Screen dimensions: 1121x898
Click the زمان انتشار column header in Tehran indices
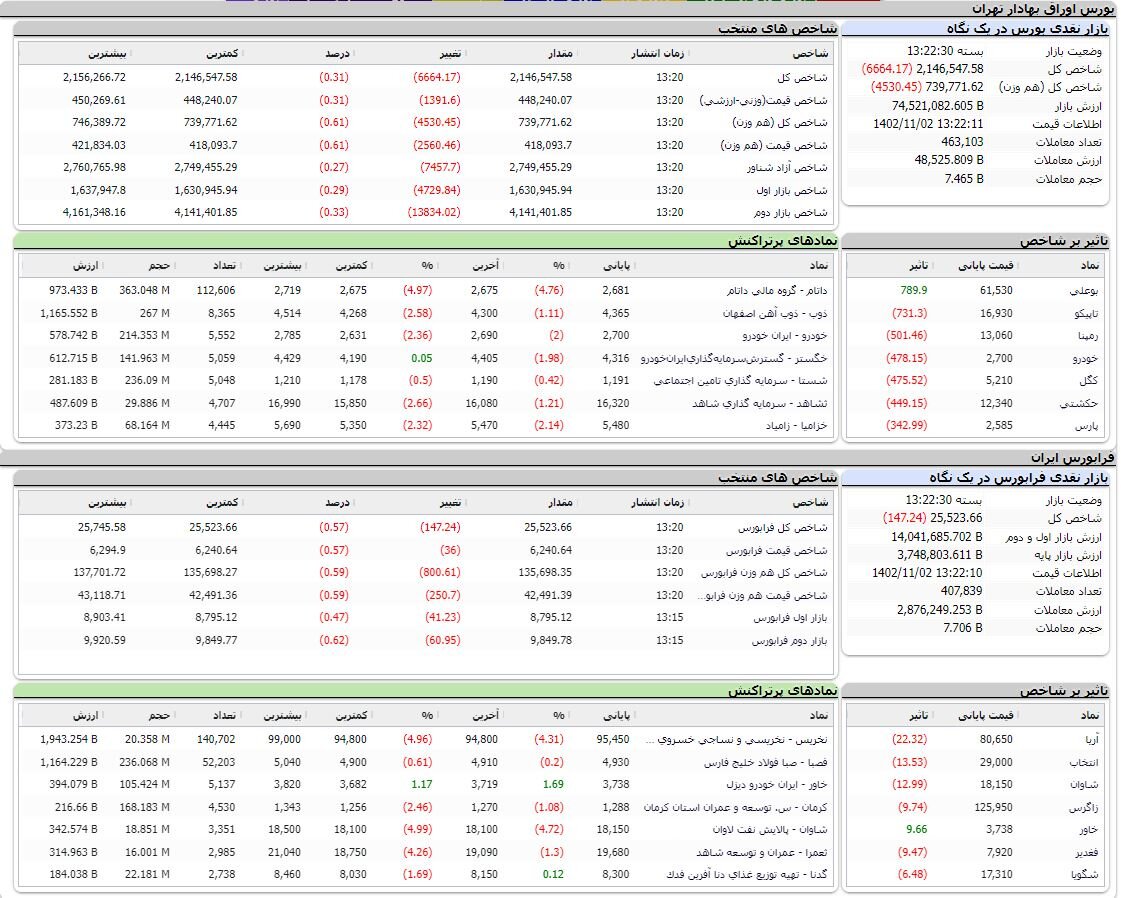click(x=659, y=53)
